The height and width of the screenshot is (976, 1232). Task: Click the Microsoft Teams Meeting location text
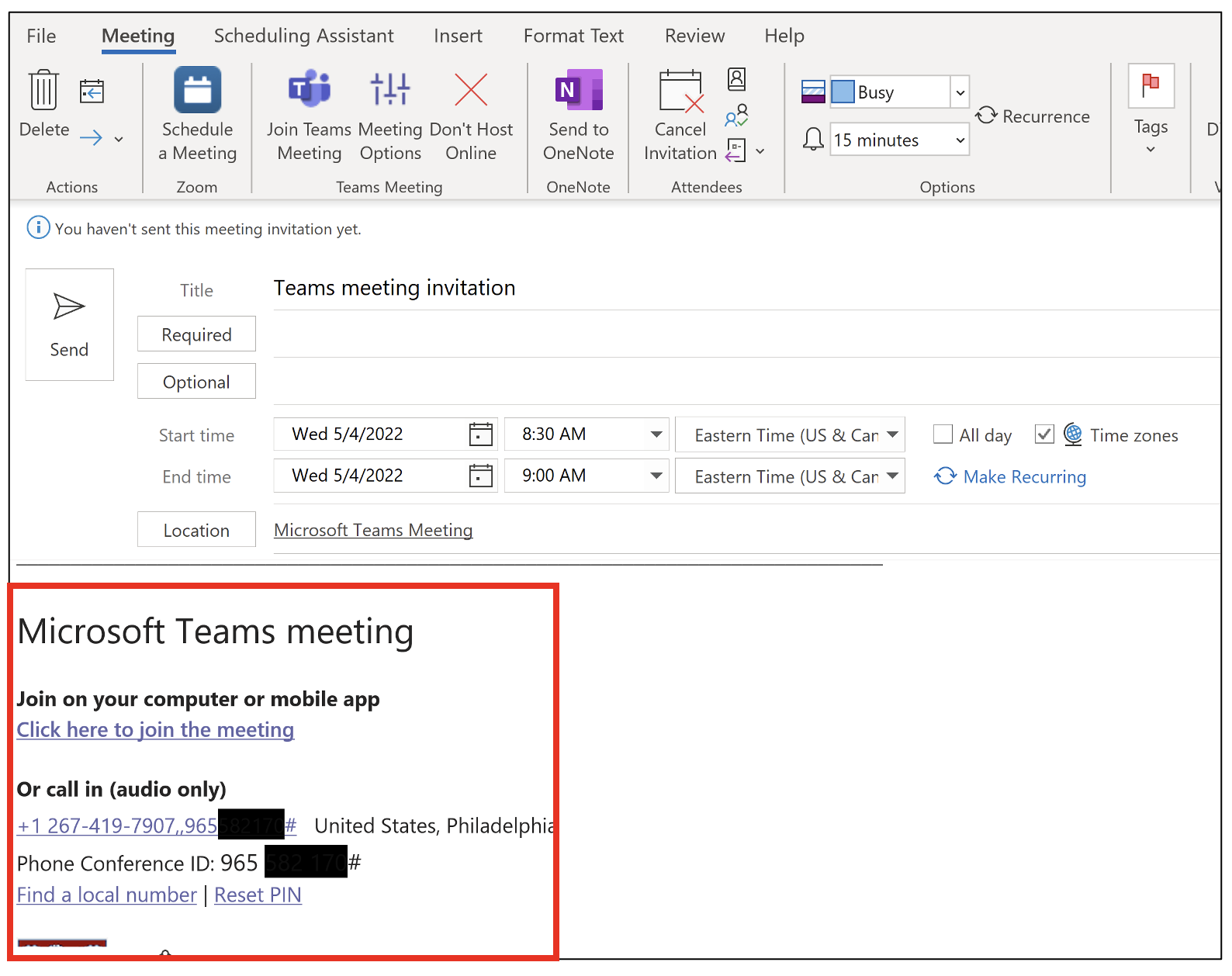pyautogui.click(x=373, y=530)
